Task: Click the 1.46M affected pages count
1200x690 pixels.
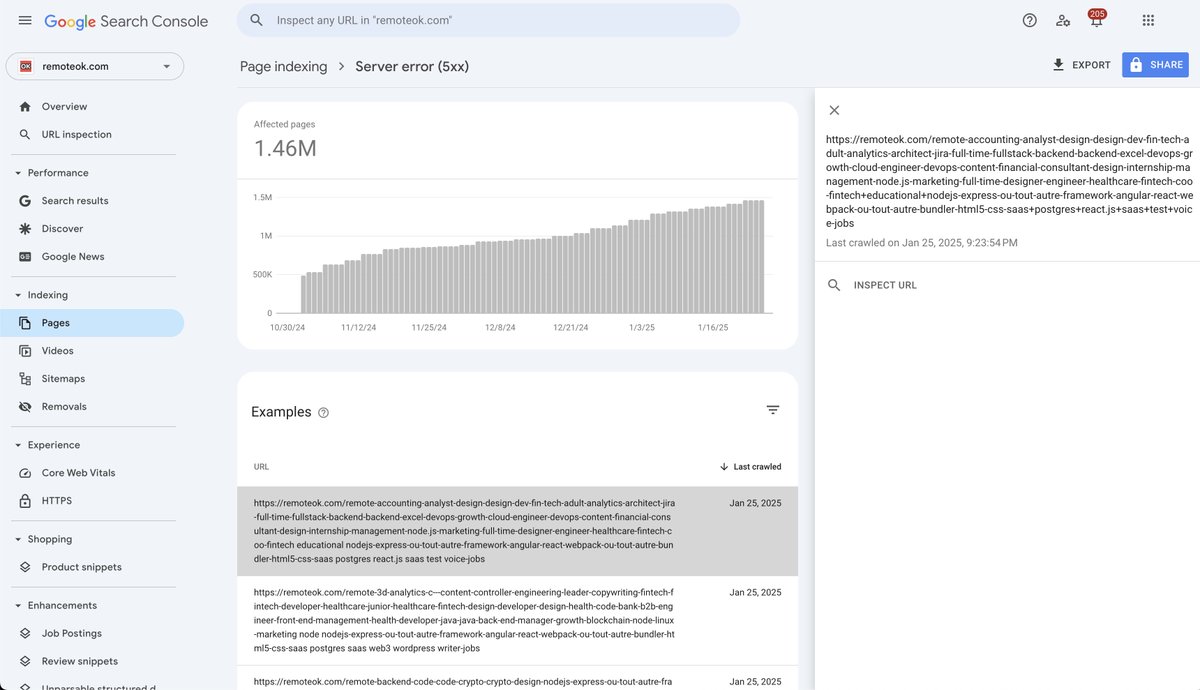Action: [x=285, y=149]
